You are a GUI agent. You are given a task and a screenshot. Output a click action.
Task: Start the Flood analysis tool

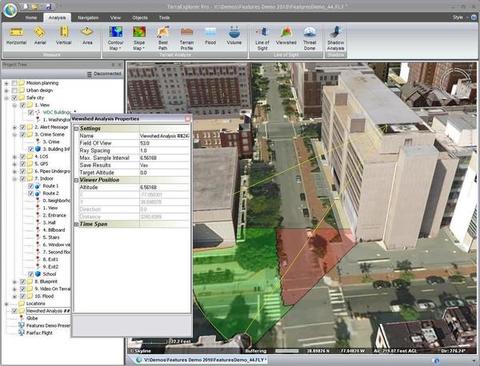pos(210,36)
